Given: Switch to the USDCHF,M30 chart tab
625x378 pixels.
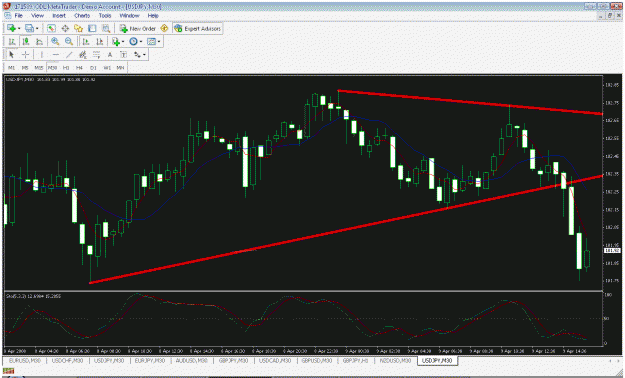Looking at the screenshot, I should click(67, 360).
